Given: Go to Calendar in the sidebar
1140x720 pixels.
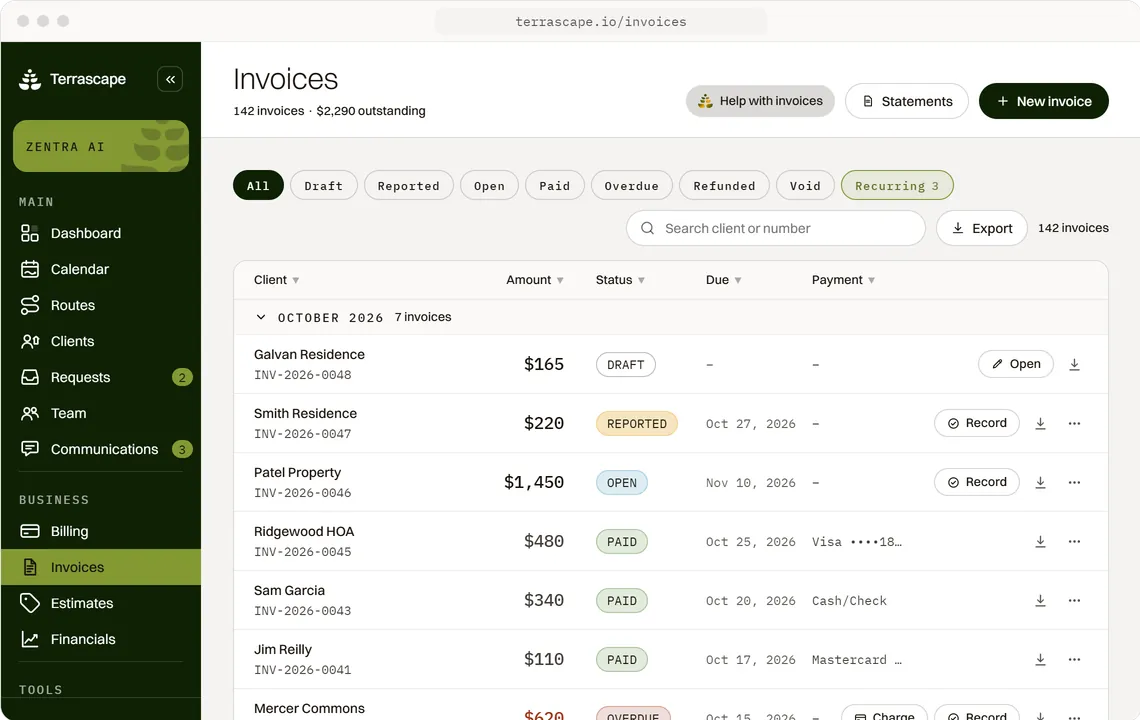Looking at the screenshot, I should pyautogui.click(x=101, y=269).
